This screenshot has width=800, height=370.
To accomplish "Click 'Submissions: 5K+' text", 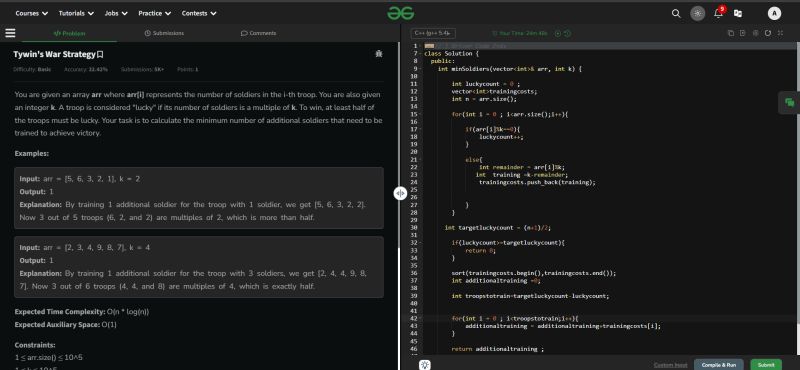I will 142,69.
